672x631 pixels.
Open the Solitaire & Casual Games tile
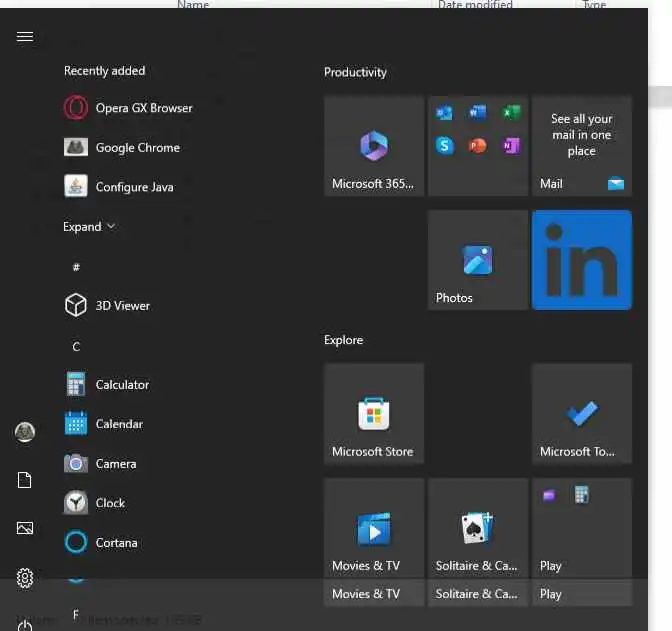(478, 528)
